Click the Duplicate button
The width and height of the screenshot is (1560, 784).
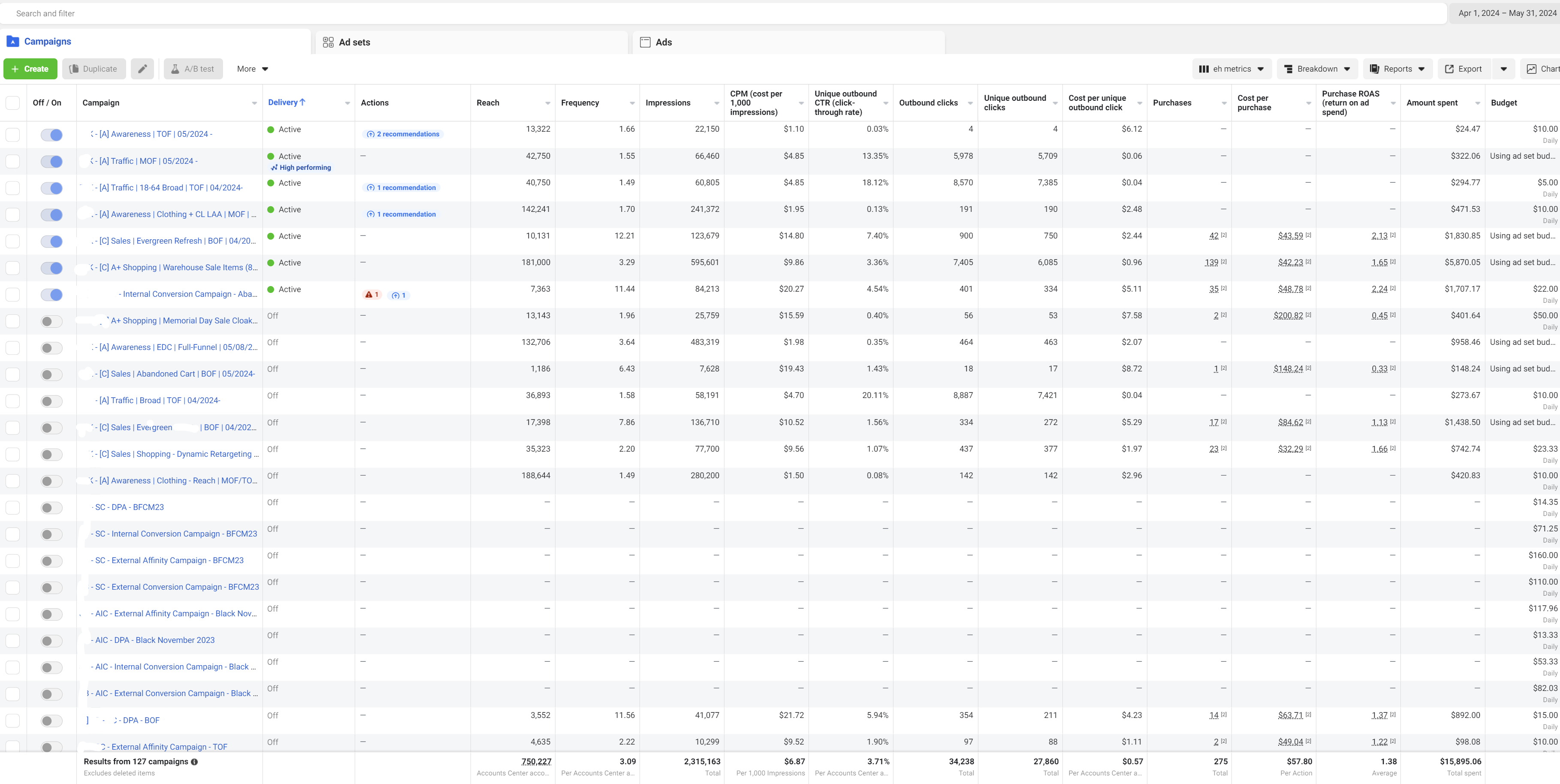click(x=94, y=69)
